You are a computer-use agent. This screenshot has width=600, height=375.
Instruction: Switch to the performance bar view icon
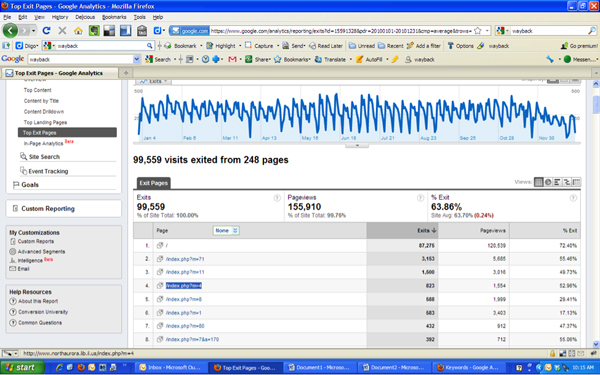click(x=557, y=182)
